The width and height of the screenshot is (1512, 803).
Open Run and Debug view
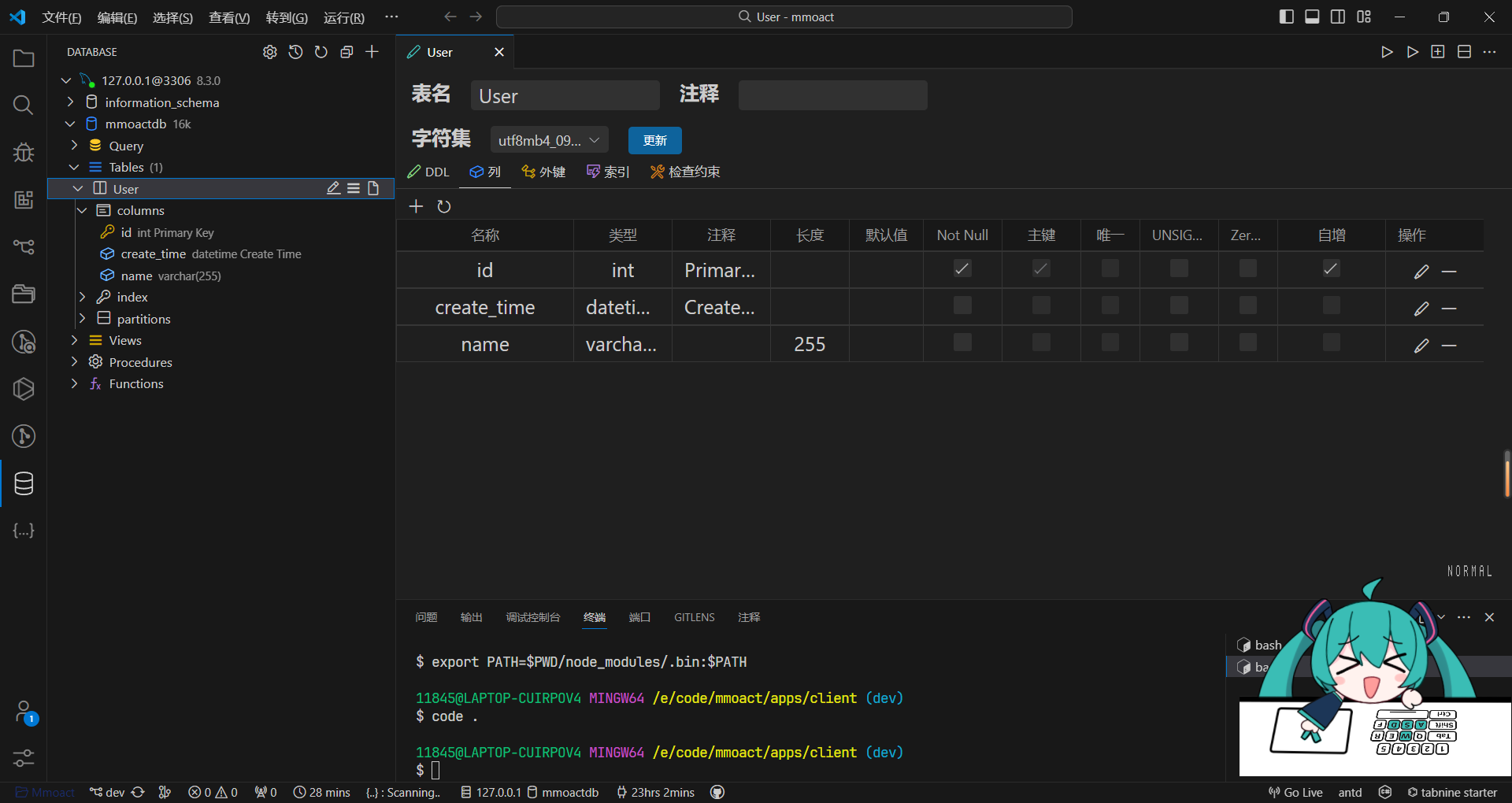24,152
